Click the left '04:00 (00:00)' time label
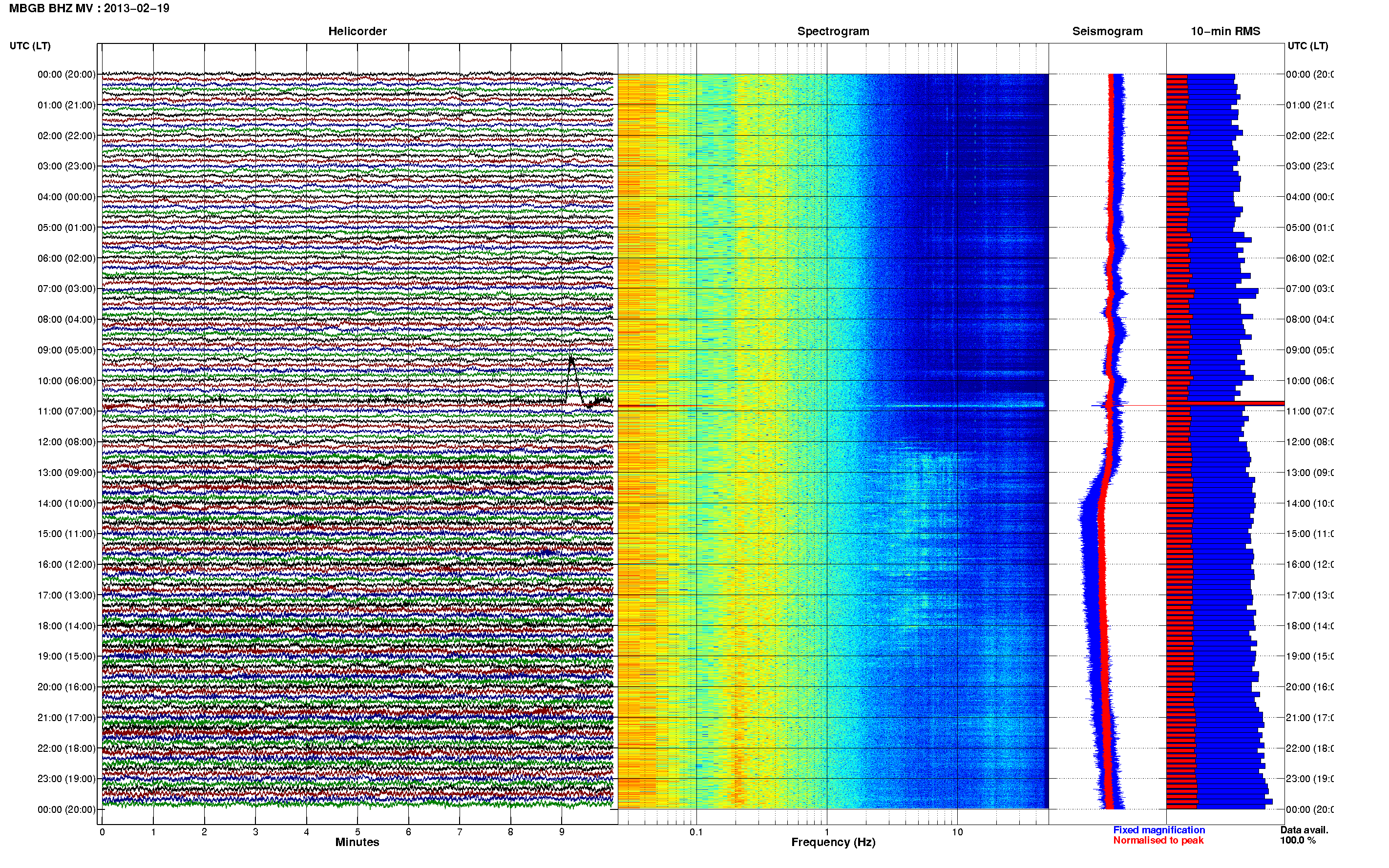1389x868 pixels. pyautogui.click(x=66, y=197)
